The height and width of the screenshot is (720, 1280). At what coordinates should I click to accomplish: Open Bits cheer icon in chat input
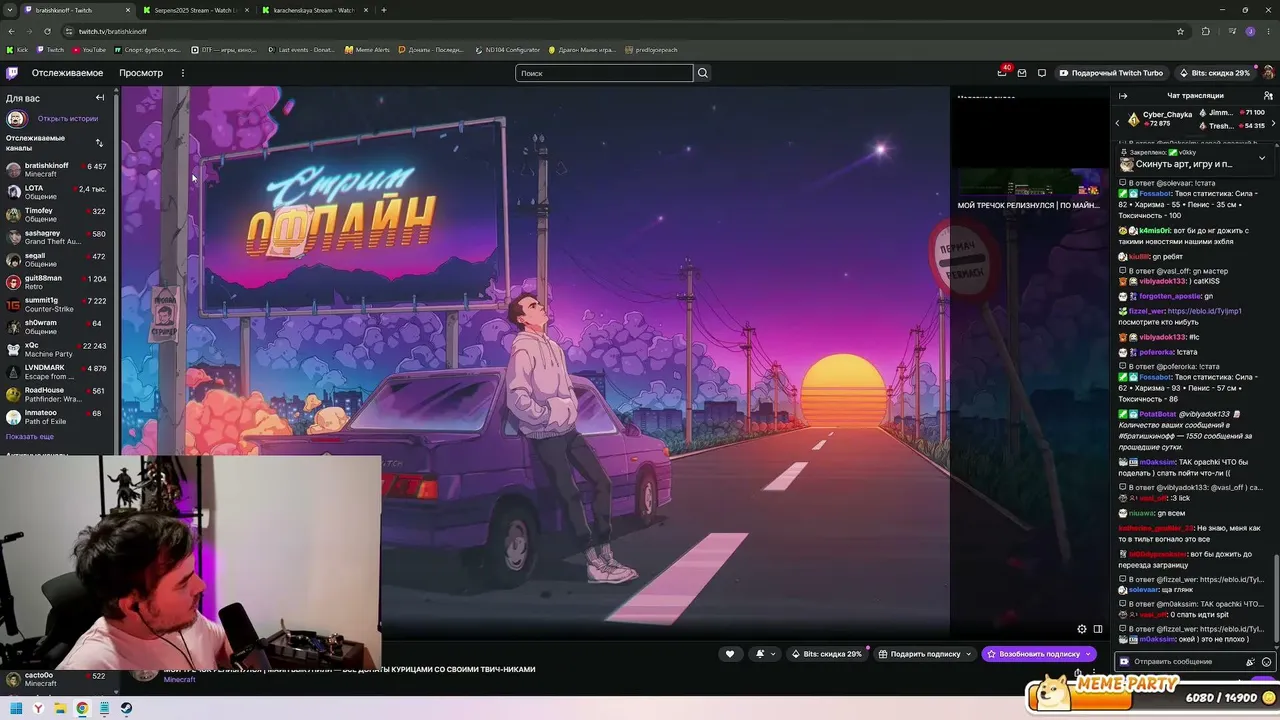(1250, 662)
